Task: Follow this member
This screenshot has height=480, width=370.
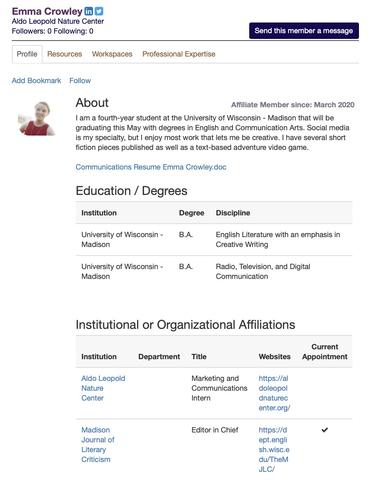Action: coord(80,81)
